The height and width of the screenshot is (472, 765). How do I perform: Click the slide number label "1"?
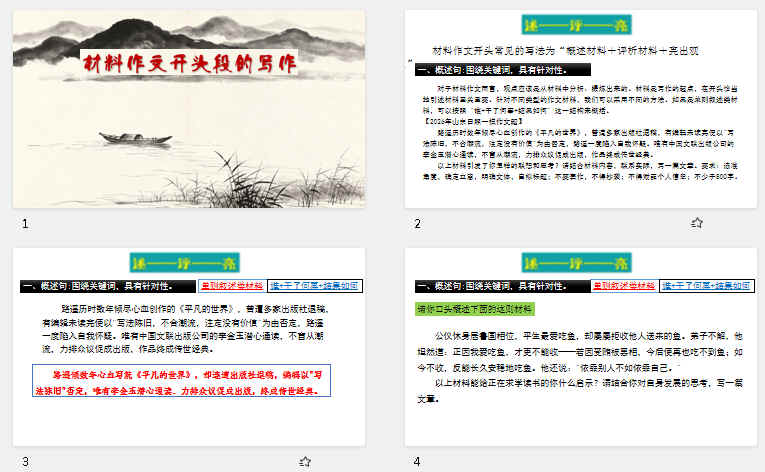[25, 224]
